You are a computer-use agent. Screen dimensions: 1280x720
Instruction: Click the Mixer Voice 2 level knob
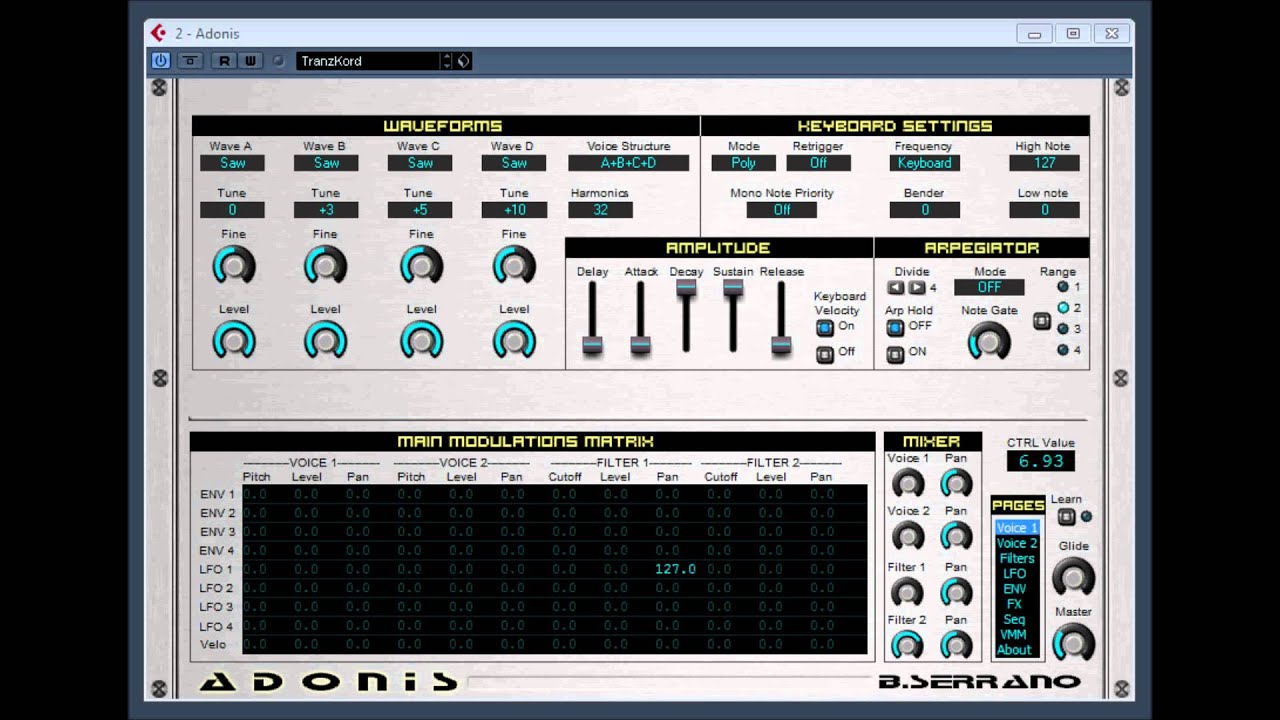[907, 536]
